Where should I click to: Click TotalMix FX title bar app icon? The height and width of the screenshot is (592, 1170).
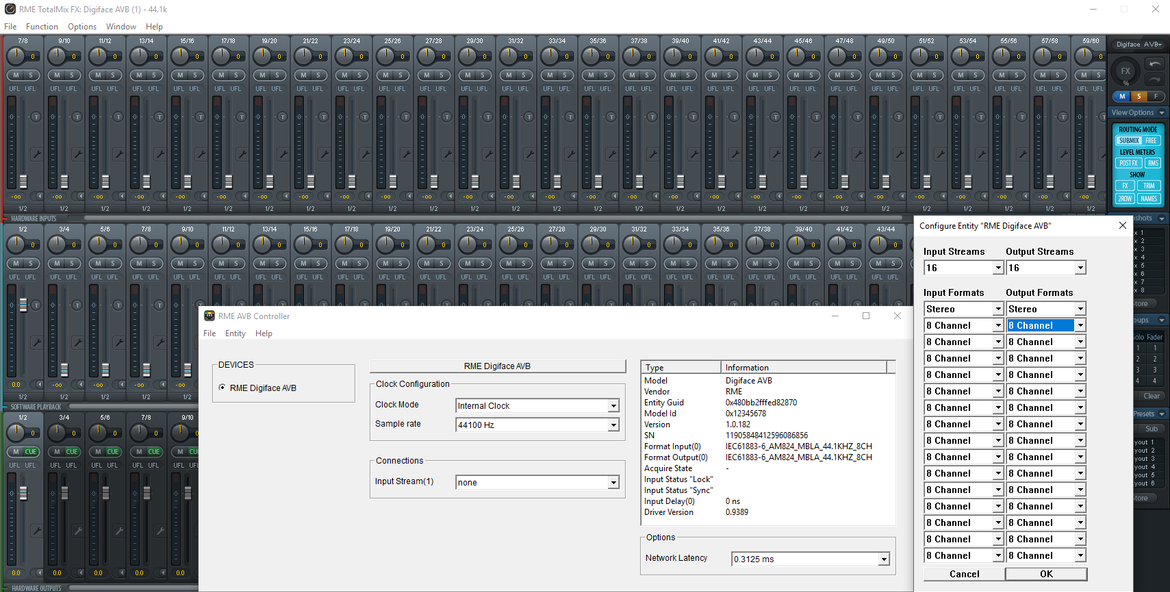10,9
